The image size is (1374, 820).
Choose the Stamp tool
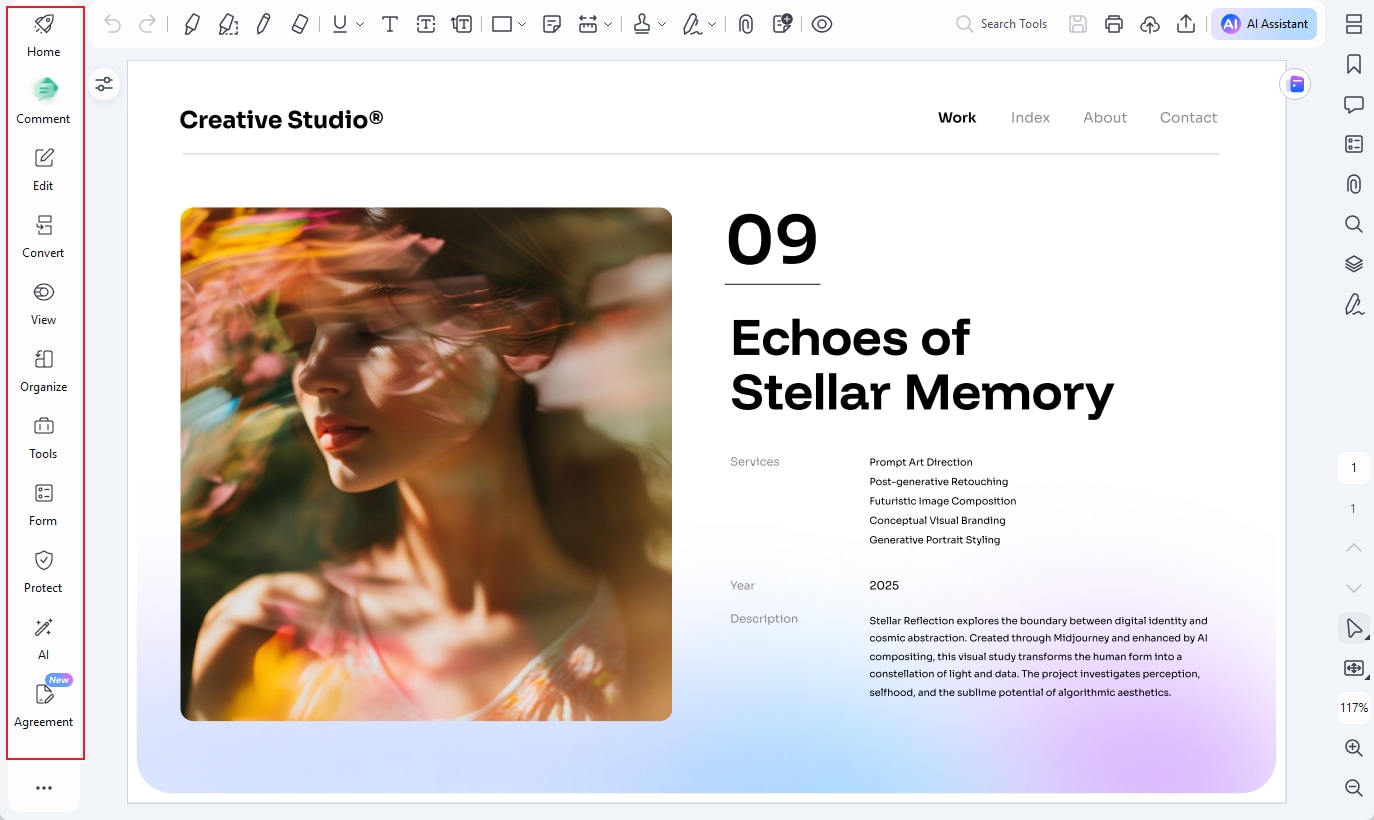pos(643,24)
